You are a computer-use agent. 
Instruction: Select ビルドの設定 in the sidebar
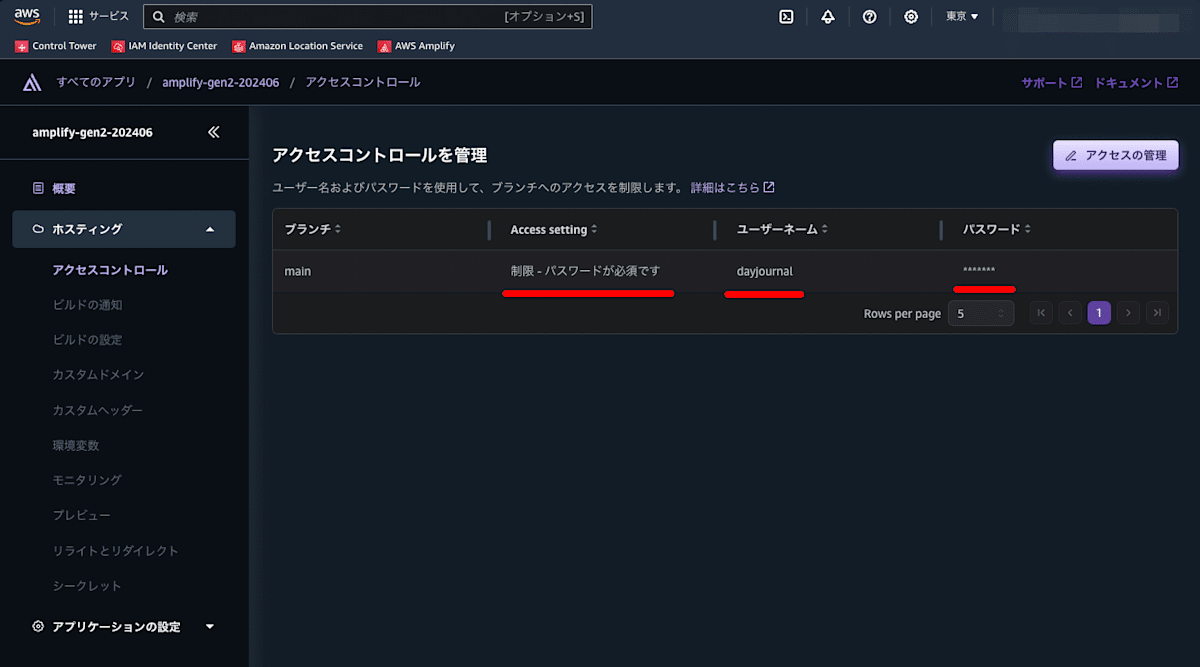87,340
